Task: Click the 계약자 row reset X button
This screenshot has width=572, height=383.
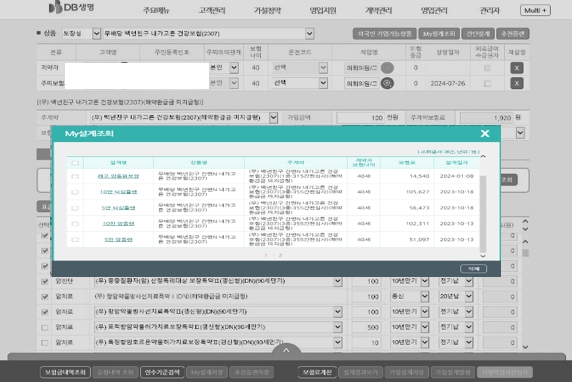Action: pyautogui.click(x=517, y=68)
